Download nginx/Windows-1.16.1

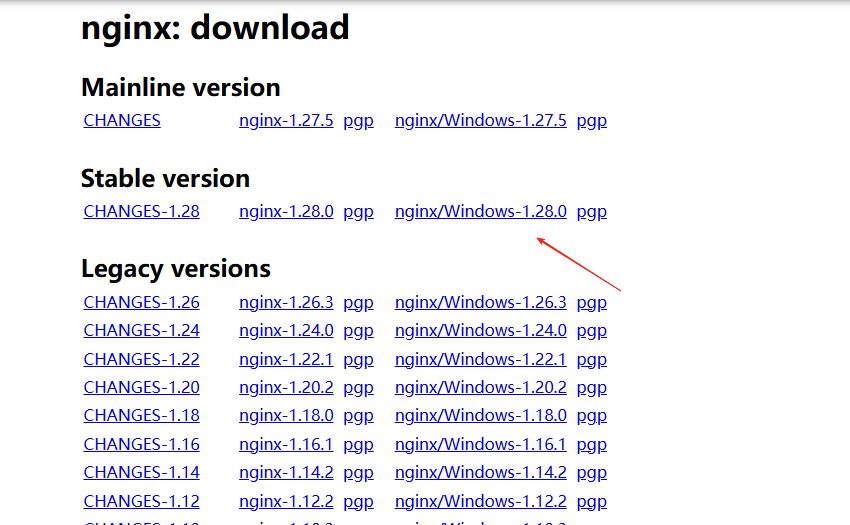[480, 444]
